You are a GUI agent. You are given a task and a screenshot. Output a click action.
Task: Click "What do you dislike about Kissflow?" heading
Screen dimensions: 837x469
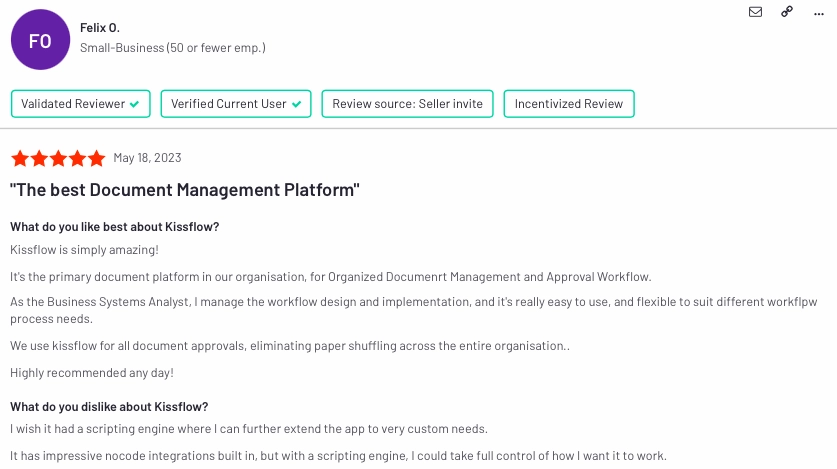coord(109,407)
